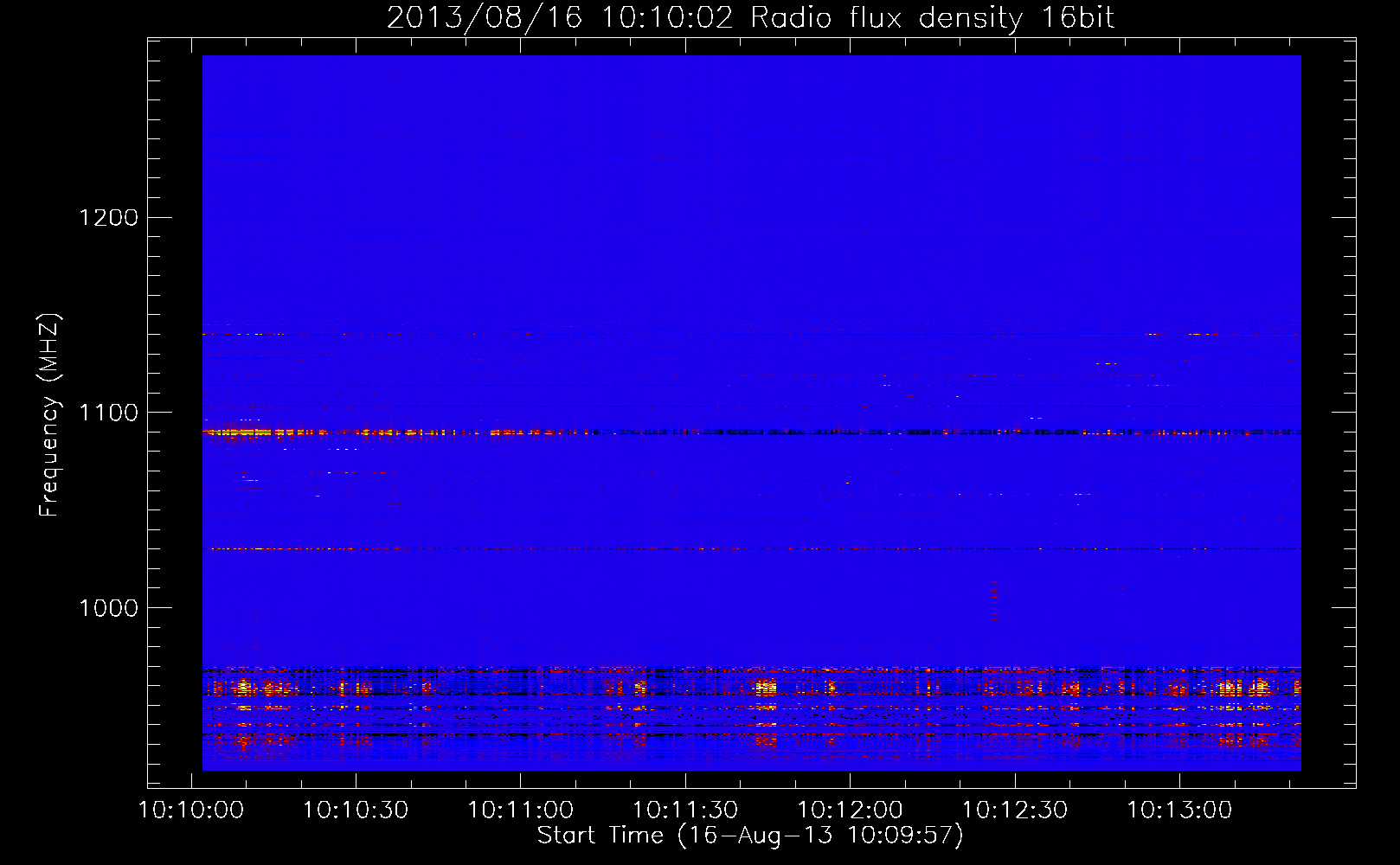The image size is (1400, 865).
Task: Select the Start Time axis caption
Action: 750,836
